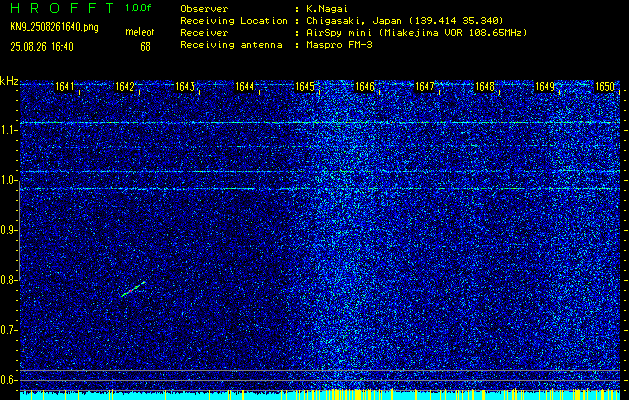Click the 1642 time marker
Image resolution: width=629 pixels, height=400 pixels.
124,87
